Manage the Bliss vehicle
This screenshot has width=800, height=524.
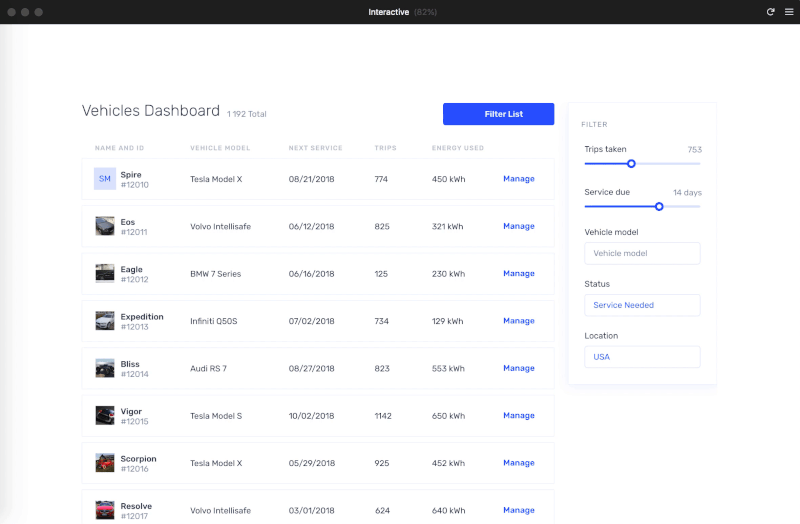coord(519,368)
